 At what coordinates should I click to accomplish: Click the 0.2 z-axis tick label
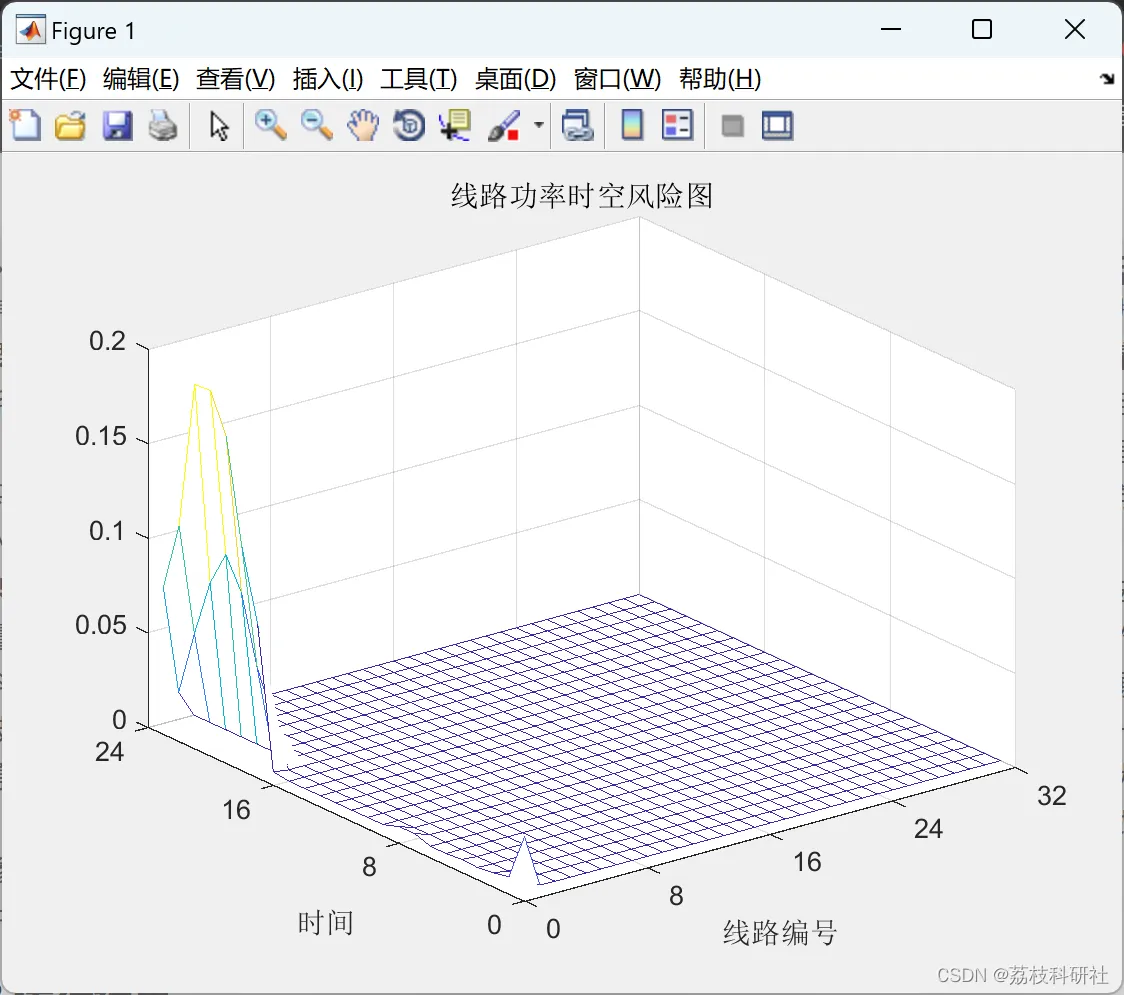(x=108, y=341)
